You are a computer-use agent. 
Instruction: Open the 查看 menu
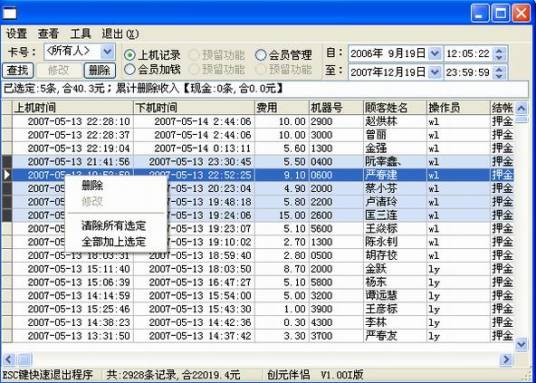pyautogui.click(x=49, y=34)
